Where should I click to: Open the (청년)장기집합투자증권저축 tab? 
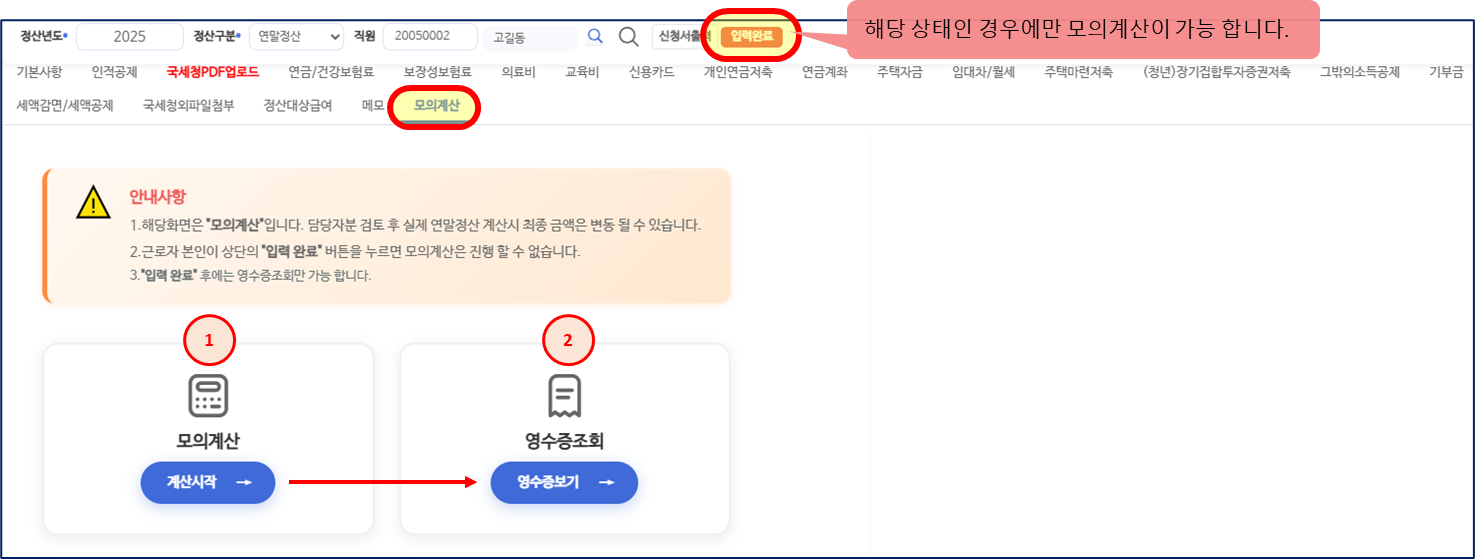click(1217, 72)
